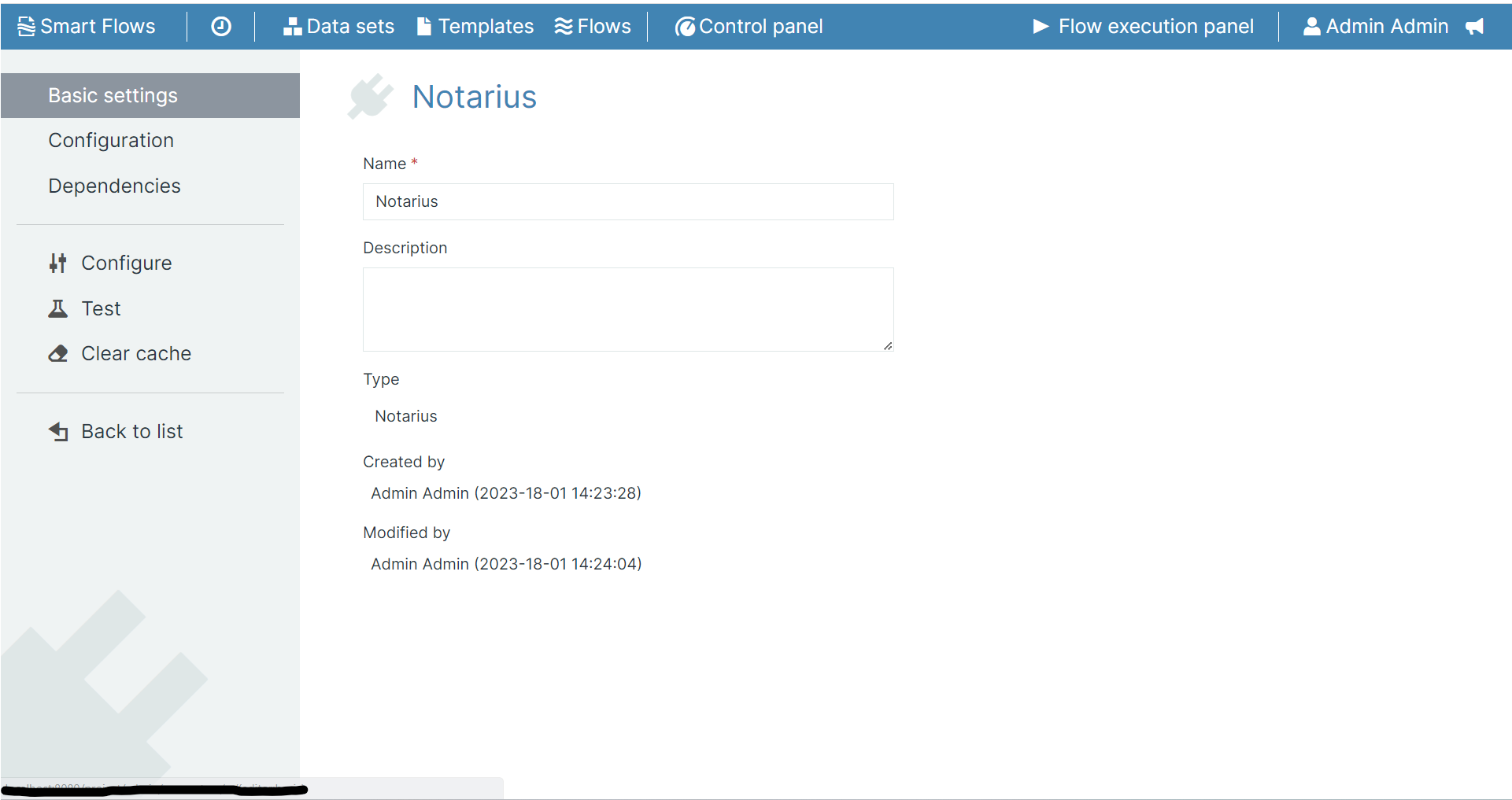Click the Test flask icon

click(x=57, y=308)
